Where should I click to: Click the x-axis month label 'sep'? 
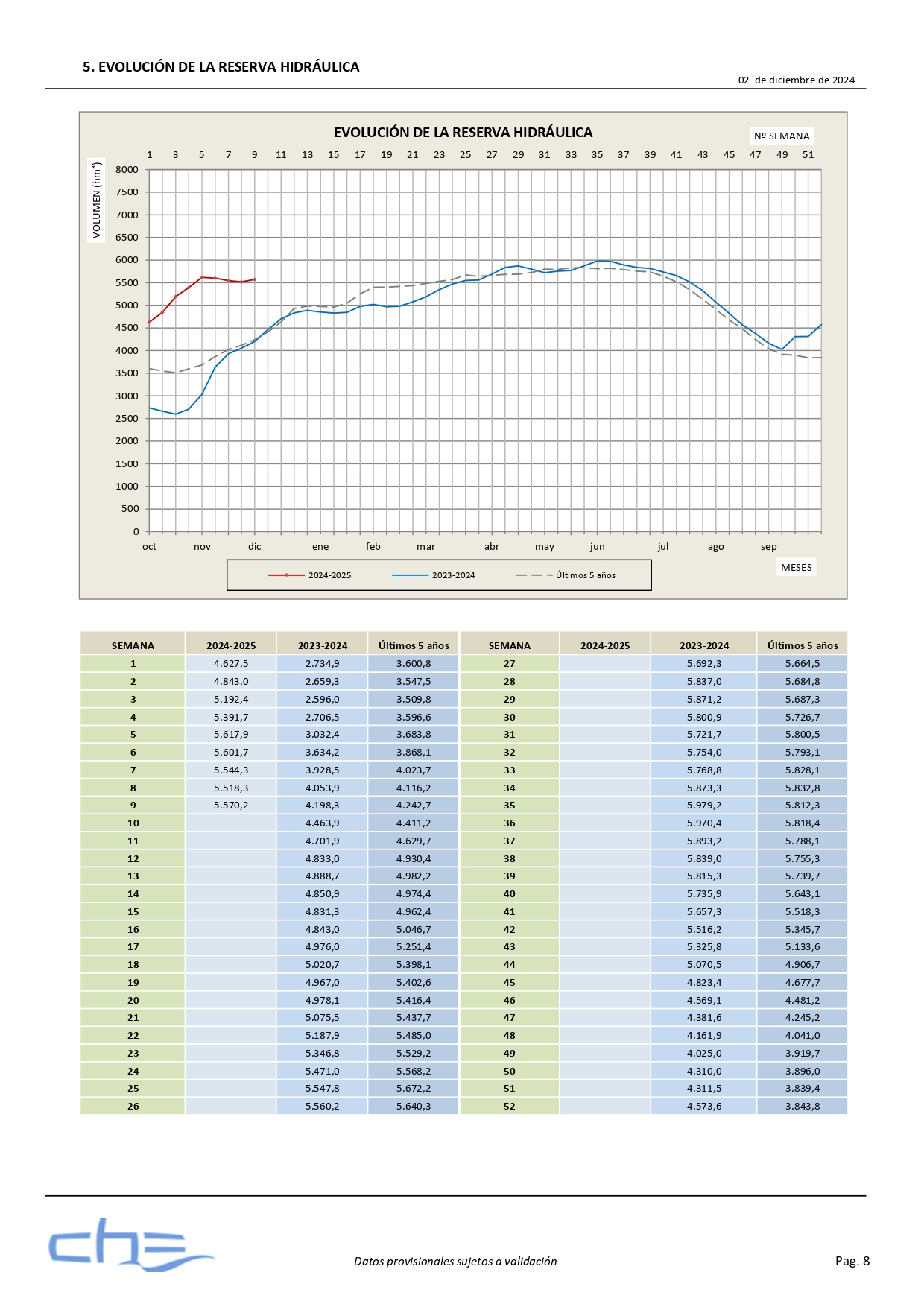769,547
